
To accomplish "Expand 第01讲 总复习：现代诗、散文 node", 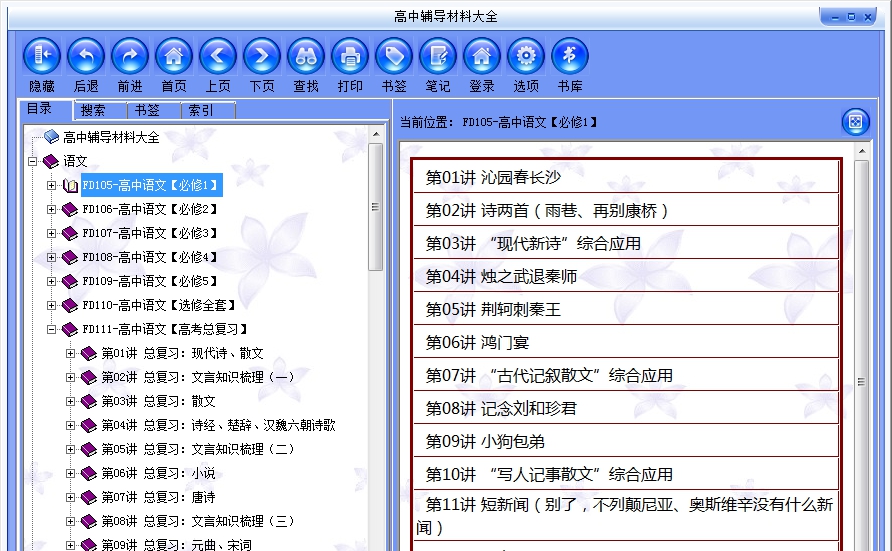I will click(71, 353).
